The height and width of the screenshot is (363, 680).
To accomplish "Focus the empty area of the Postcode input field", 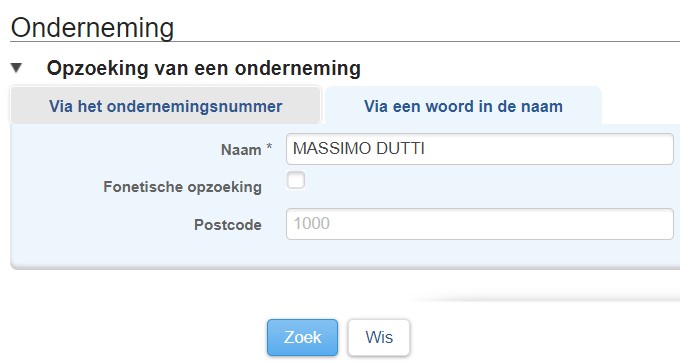I will coord(499,224).
